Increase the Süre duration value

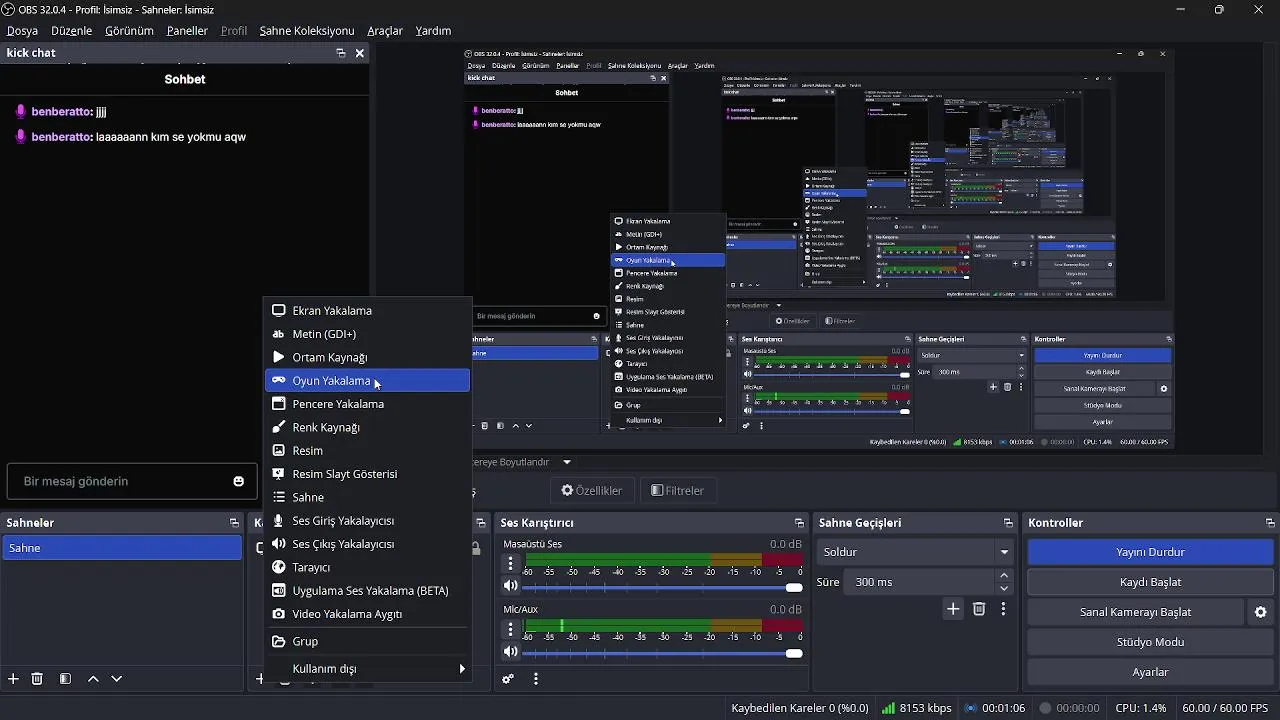tap(1004, 576)
